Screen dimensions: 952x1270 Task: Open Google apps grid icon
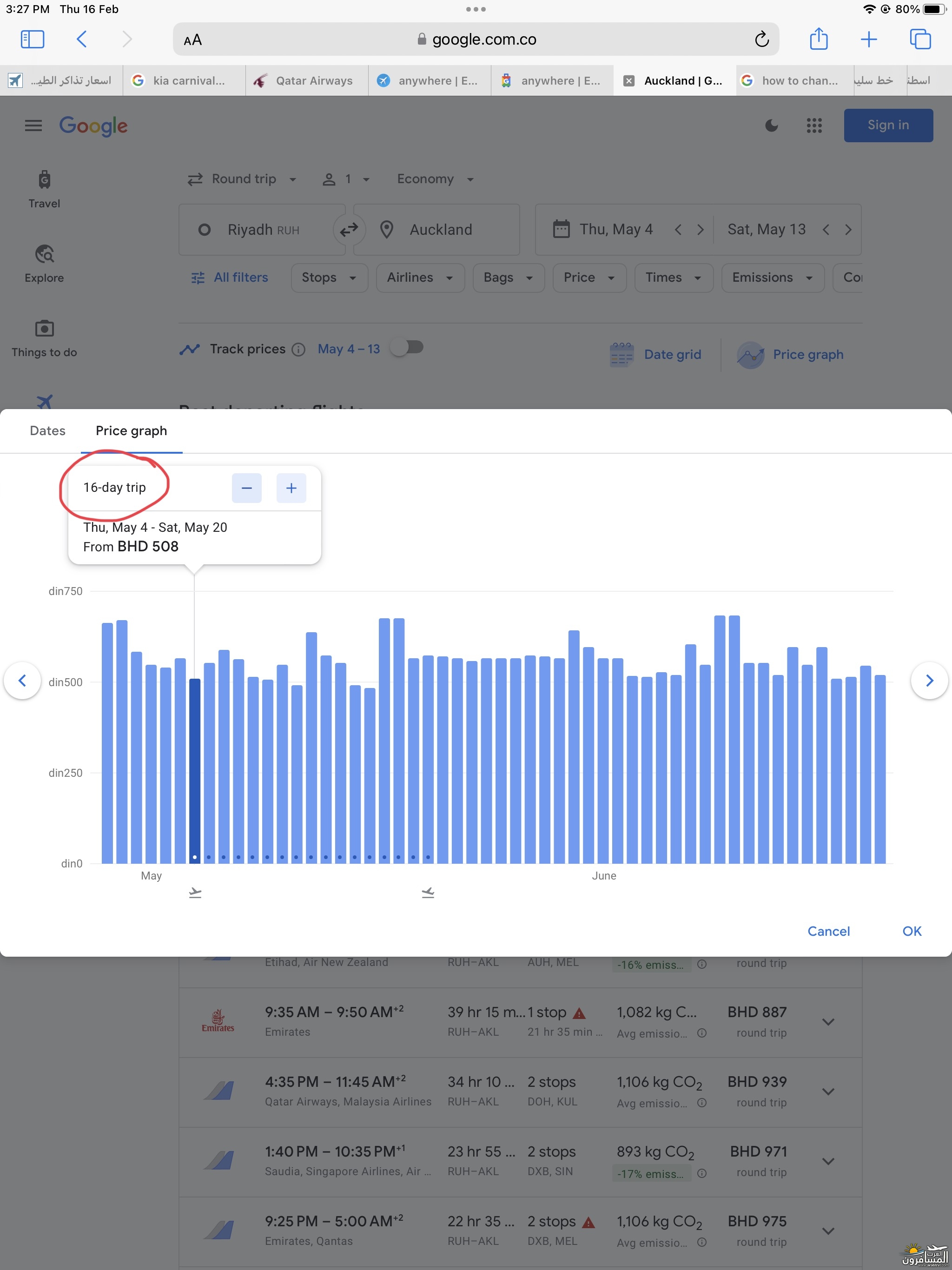click(x=814, y=125)
